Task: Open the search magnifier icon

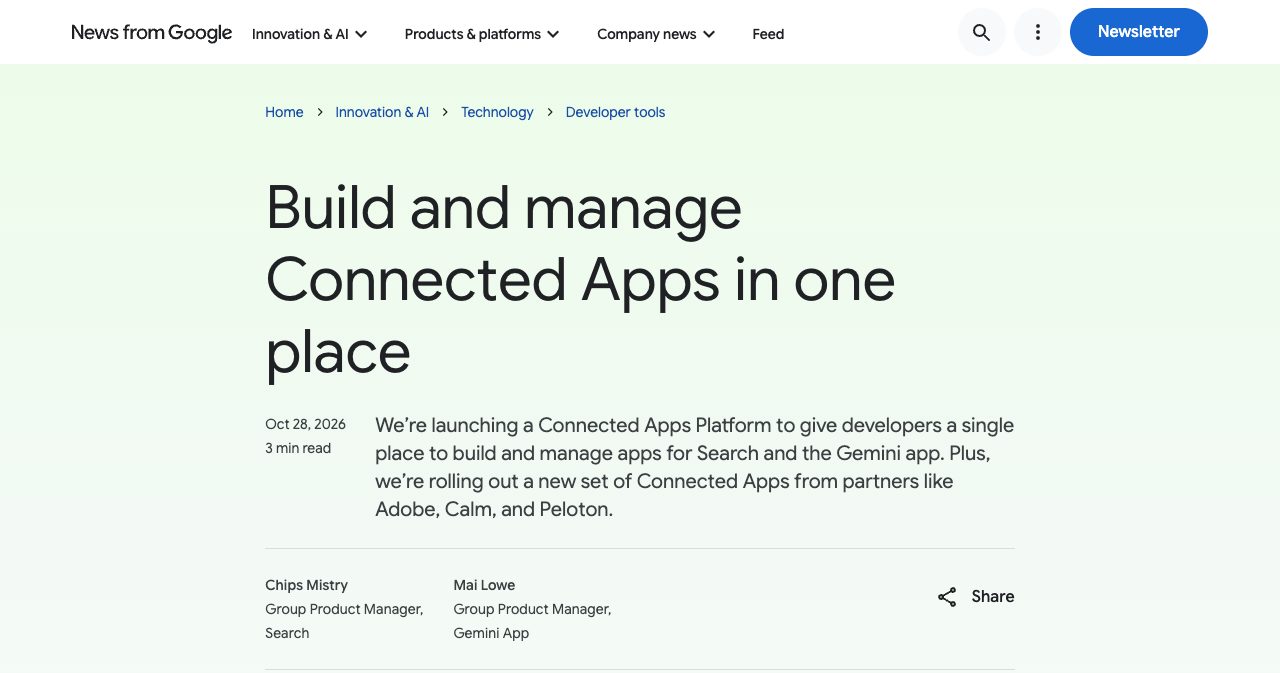Action: (981, 32)
